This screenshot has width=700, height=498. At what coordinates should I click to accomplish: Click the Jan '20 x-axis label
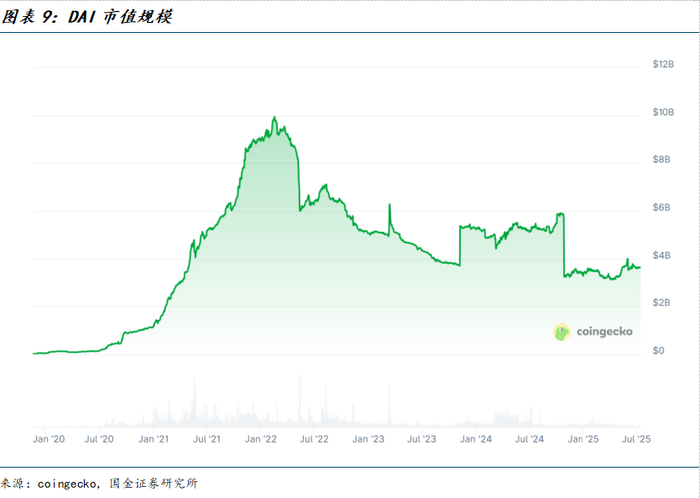(49, 439)
